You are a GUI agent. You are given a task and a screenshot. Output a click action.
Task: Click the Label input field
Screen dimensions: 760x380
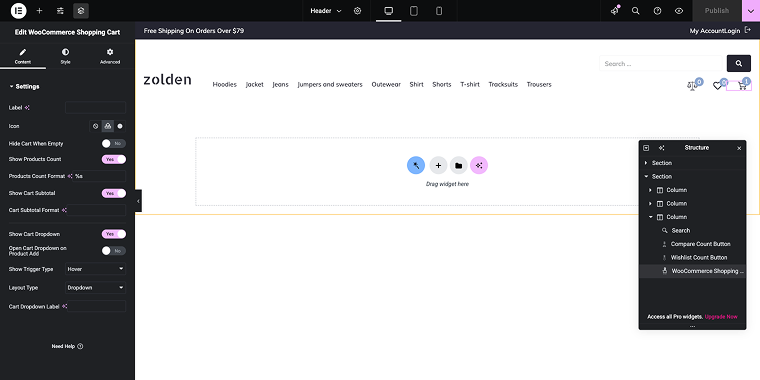[x=95, y=108]
